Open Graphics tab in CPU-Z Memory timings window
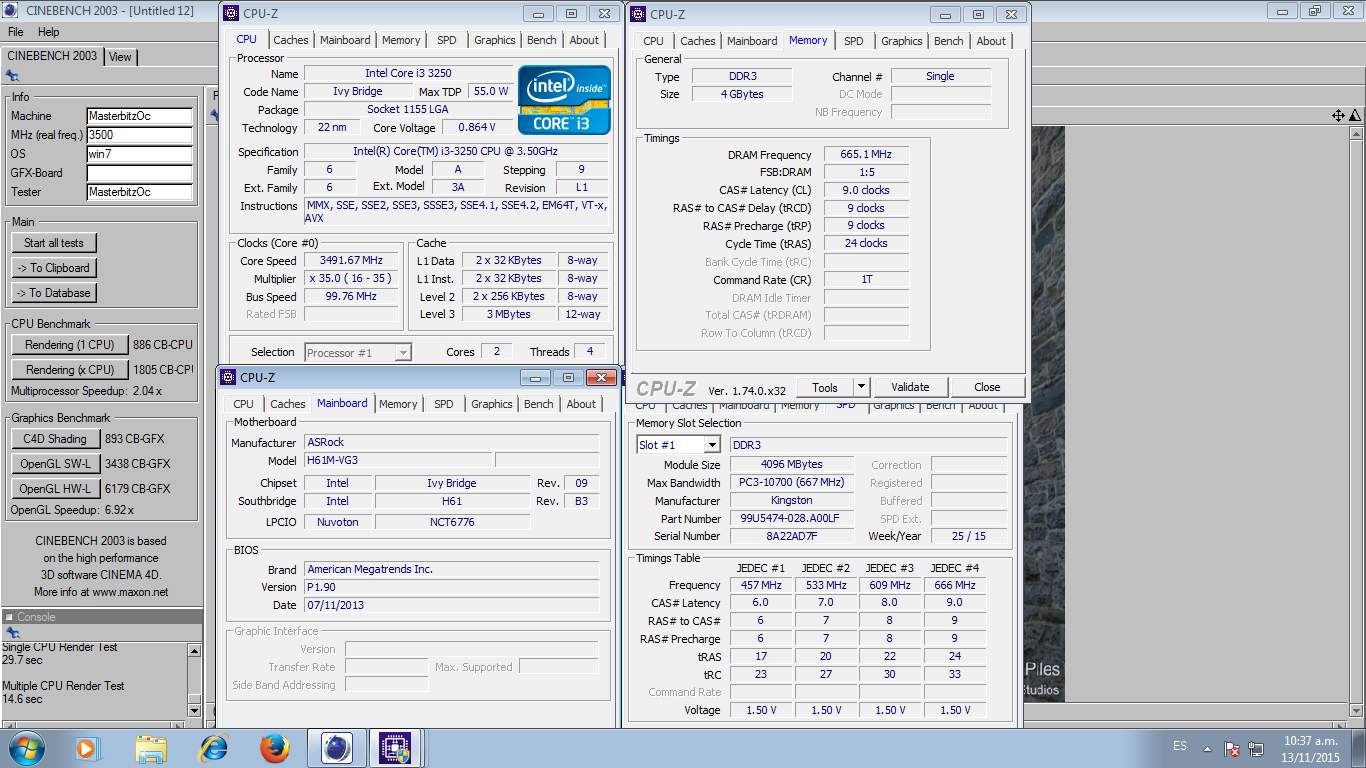Viewport: 1366px width, 768px height. 902,41
